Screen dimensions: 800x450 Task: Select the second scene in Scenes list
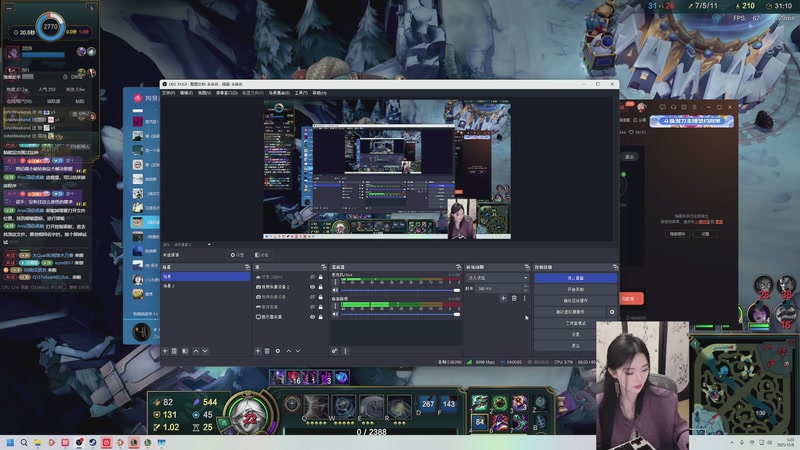pyautogui.click(x=206, y=286)
